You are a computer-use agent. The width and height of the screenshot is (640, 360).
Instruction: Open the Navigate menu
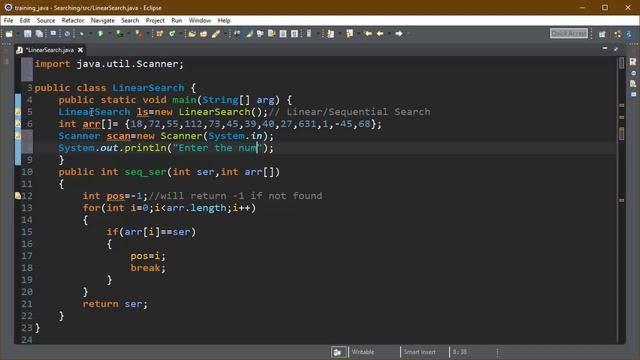point(102,20)
